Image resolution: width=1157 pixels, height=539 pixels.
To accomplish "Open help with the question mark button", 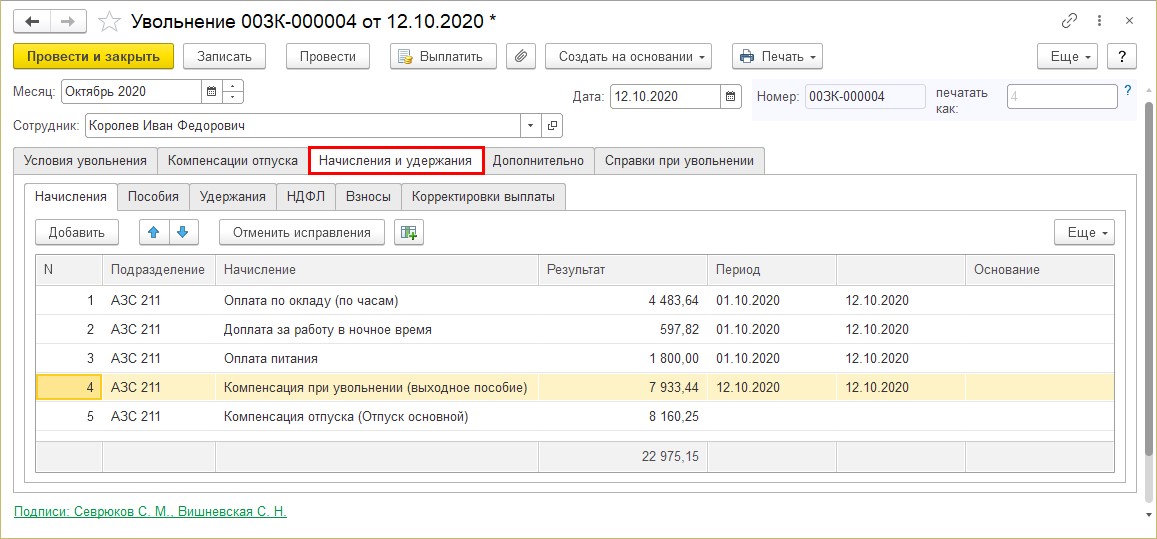I will coord(1122,56).
